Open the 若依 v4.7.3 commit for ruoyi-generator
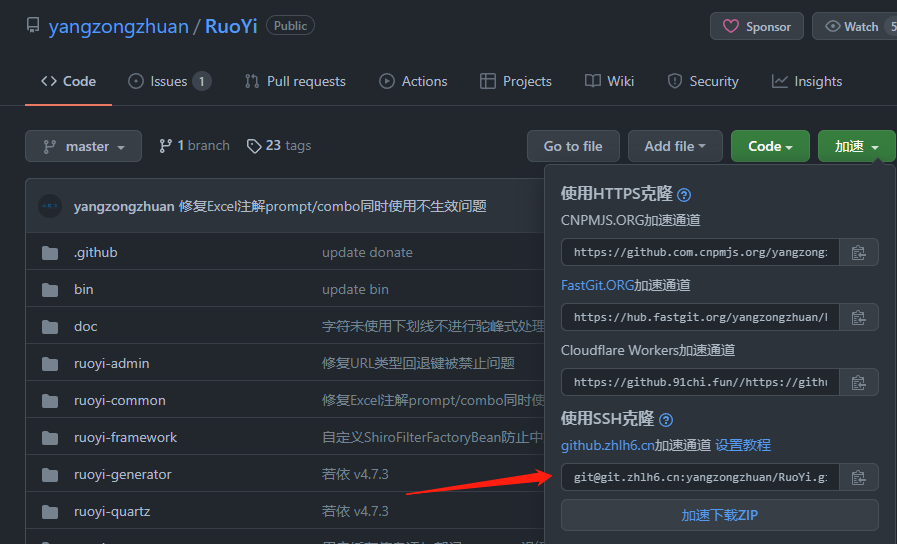Image resolution: width=897 pixels, height=544 pixels. [355, 474]
